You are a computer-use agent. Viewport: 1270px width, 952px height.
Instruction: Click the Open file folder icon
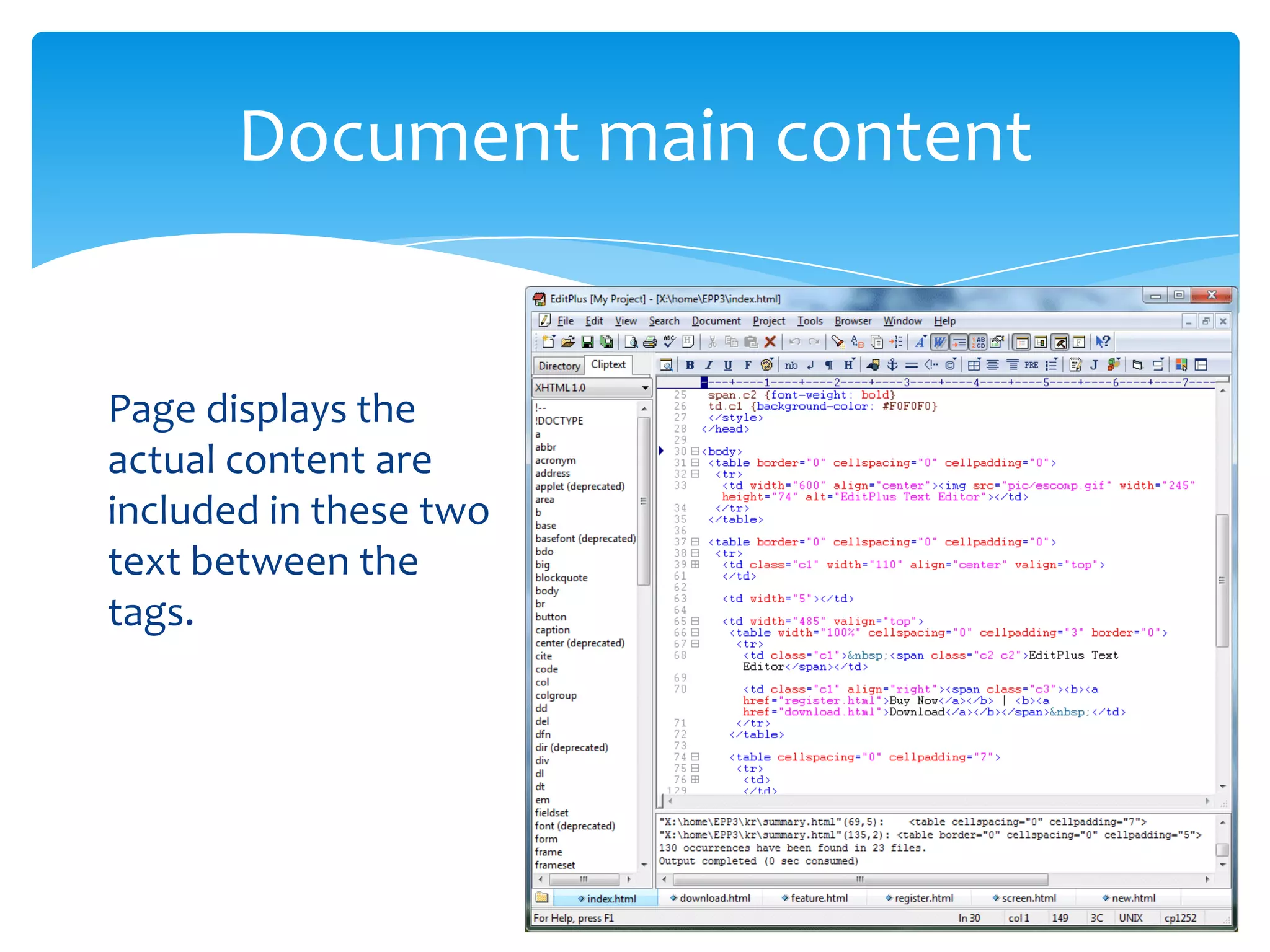tap(567, 342)
